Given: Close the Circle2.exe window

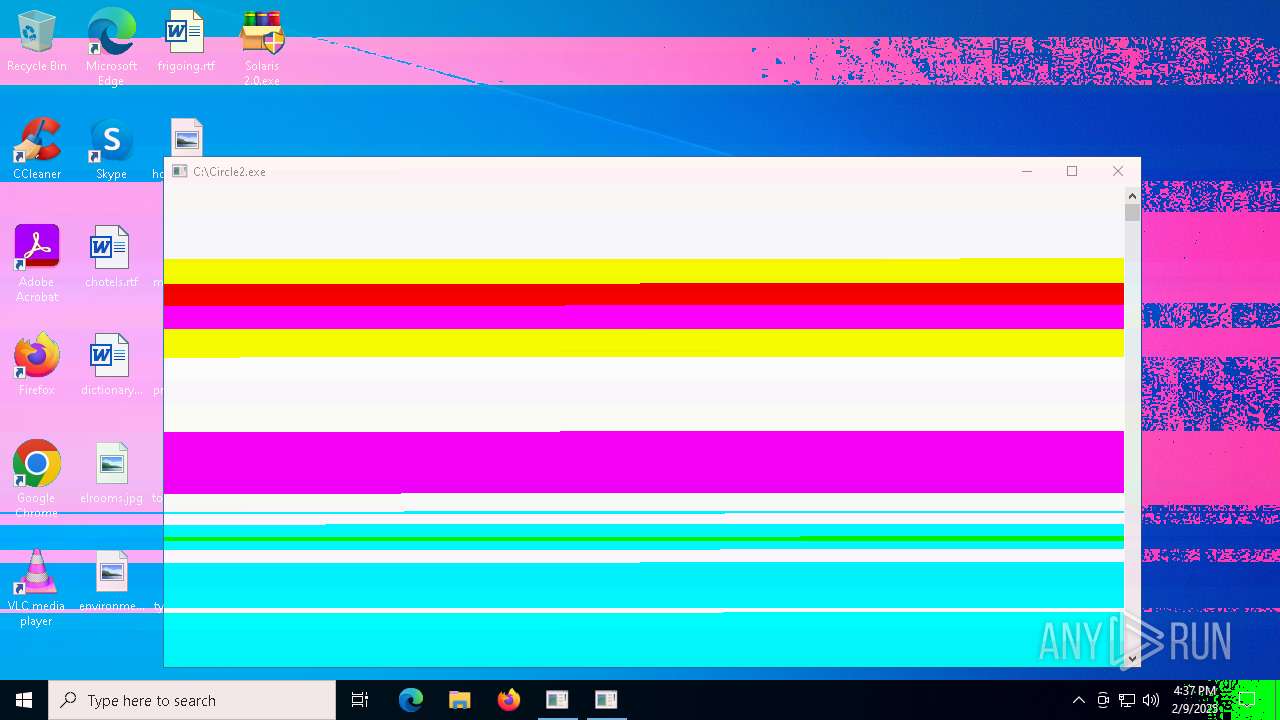Looking at the screenshot, I should (1118, 172).
